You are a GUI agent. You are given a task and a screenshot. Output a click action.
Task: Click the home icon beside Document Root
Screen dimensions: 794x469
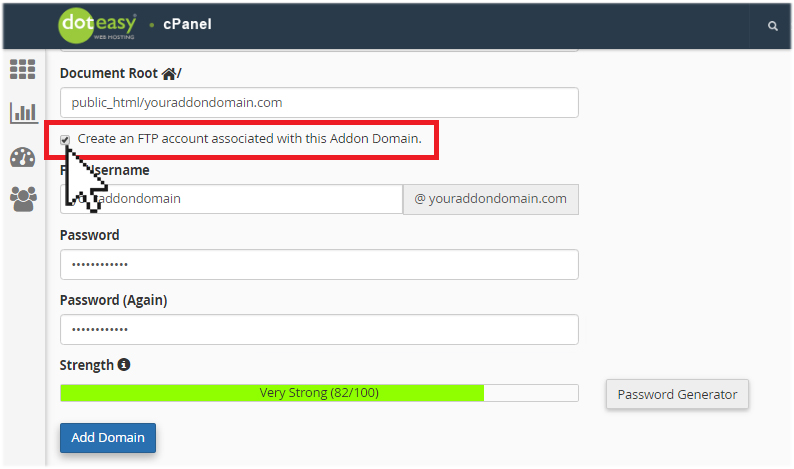[169, 74]
